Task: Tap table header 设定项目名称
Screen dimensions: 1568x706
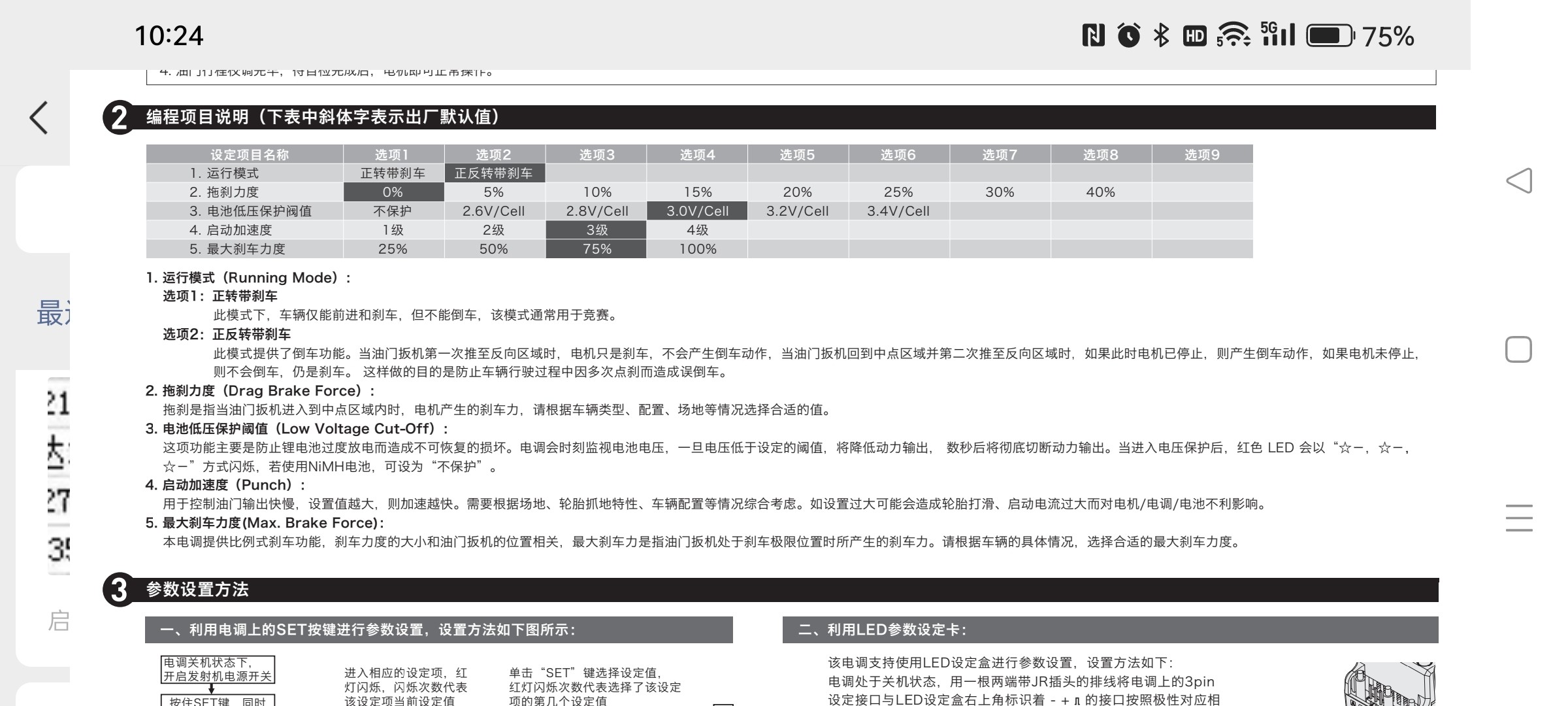Action: point(245,154)
